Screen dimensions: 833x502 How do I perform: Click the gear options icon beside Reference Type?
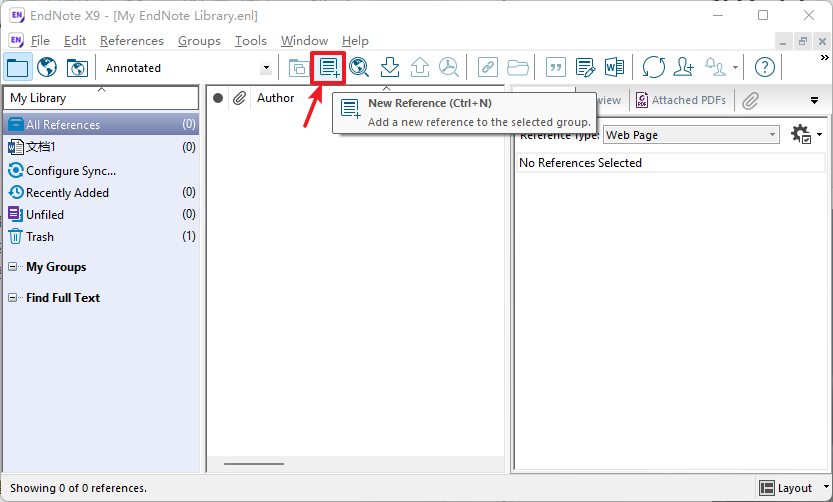click(x=801, y=134)
